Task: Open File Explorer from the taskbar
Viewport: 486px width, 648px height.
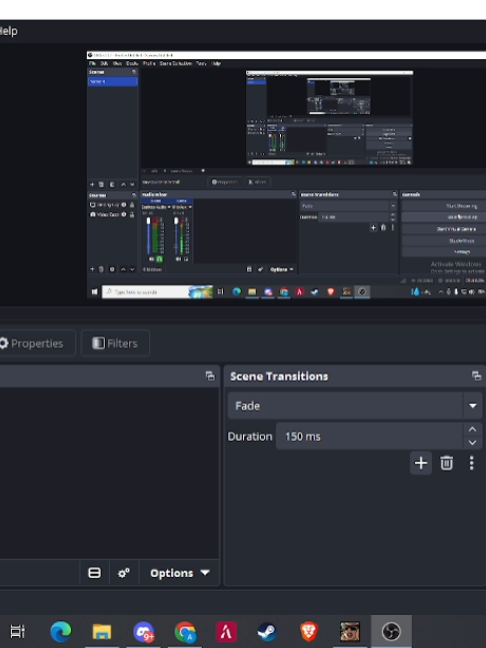Action: 102,631
